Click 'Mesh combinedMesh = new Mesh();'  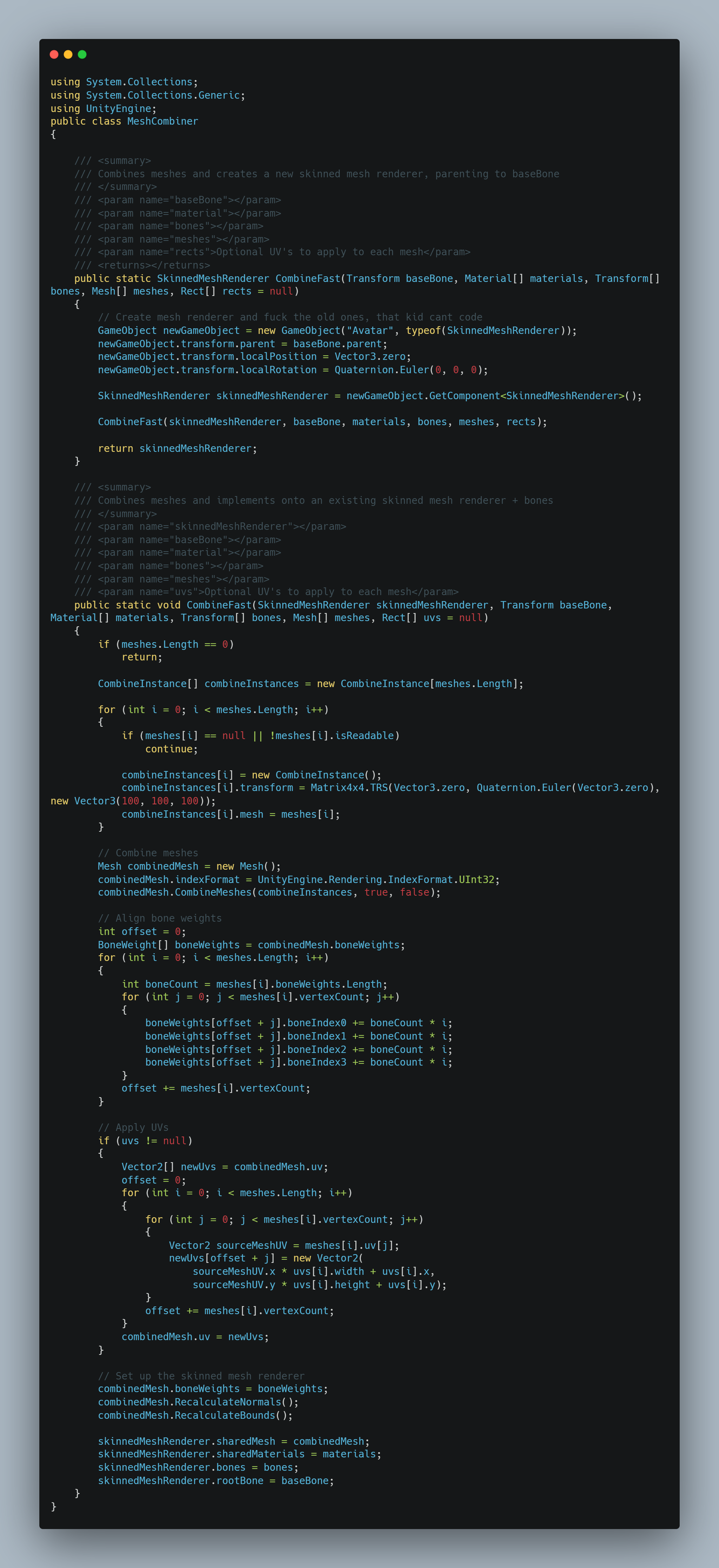click(x=189, y=866)
